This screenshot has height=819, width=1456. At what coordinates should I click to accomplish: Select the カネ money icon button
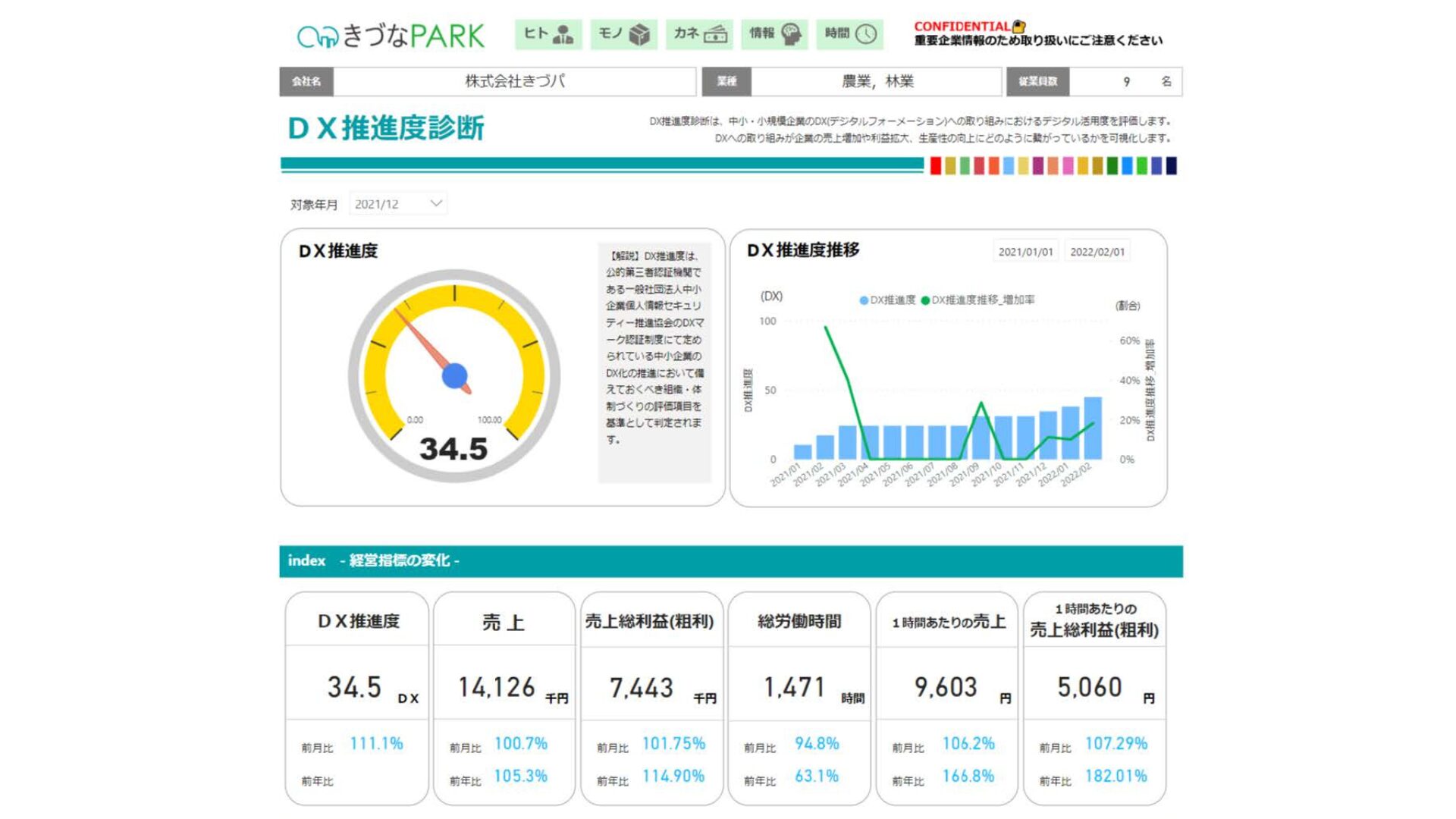pos(699,34)
